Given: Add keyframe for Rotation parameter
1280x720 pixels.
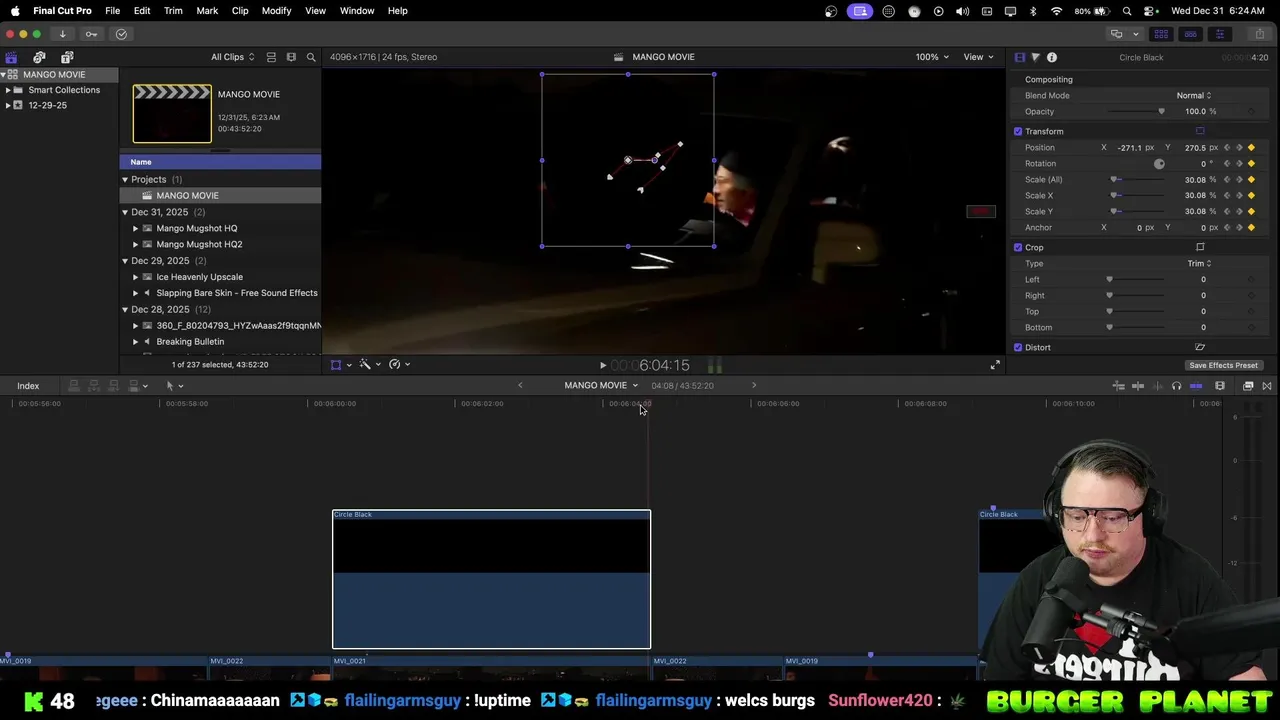Looking at the screenshot, I should click(1251, 163).
